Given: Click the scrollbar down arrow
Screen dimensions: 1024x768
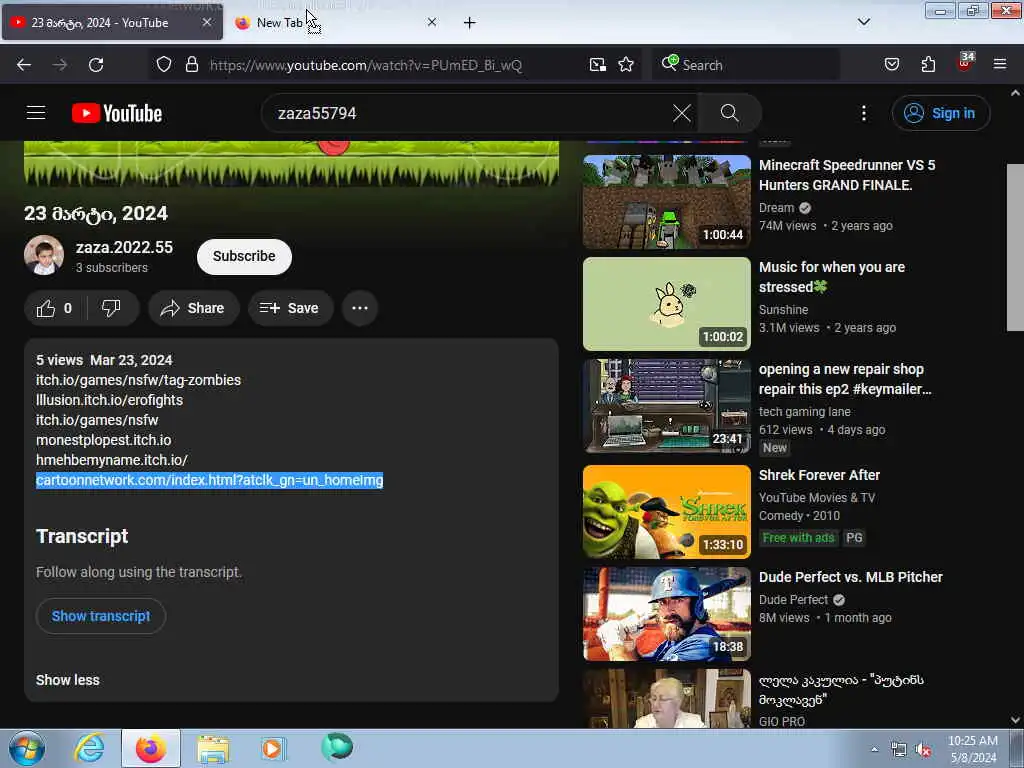Looking at the screenshot, I should [x=1015, y=720].
